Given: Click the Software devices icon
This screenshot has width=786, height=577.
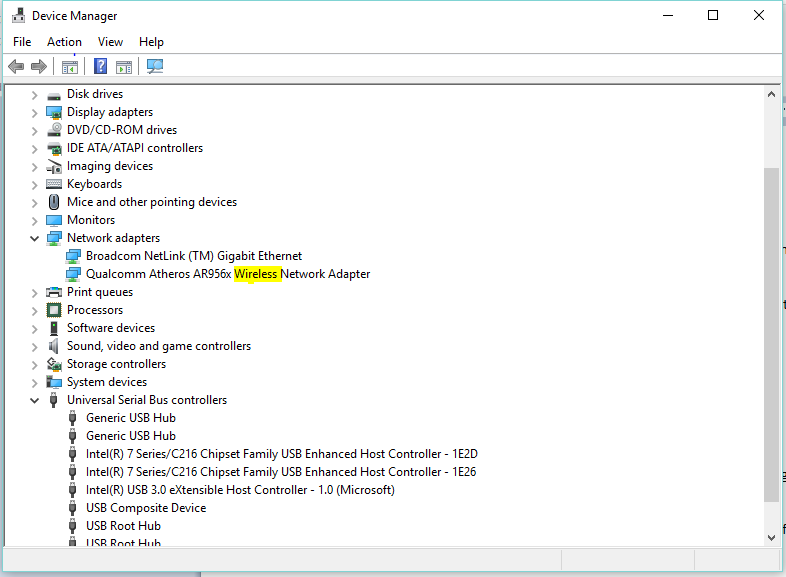Looking at the screenshot, I should [54, 328].
